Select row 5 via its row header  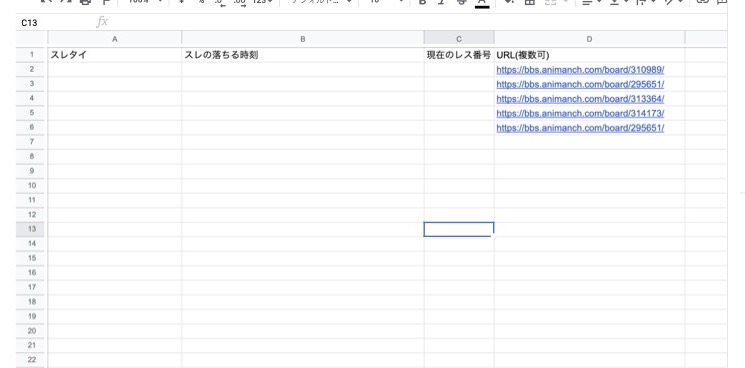(x=32, y=113)
